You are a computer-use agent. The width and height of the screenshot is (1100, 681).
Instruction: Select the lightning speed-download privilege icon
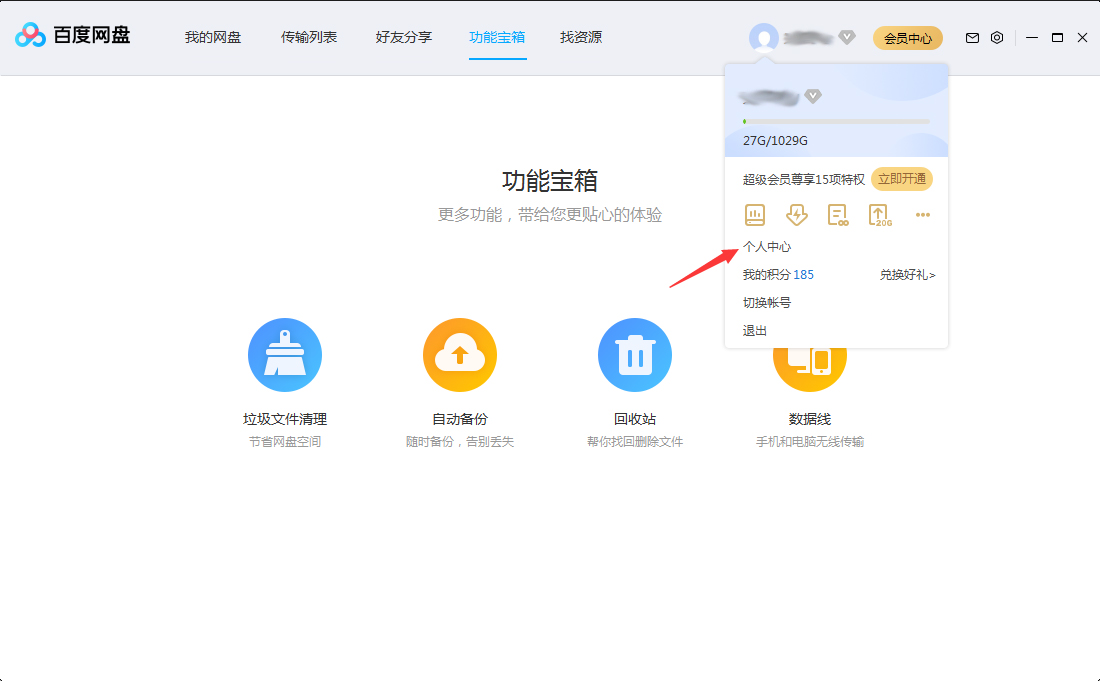pos(796,214)
